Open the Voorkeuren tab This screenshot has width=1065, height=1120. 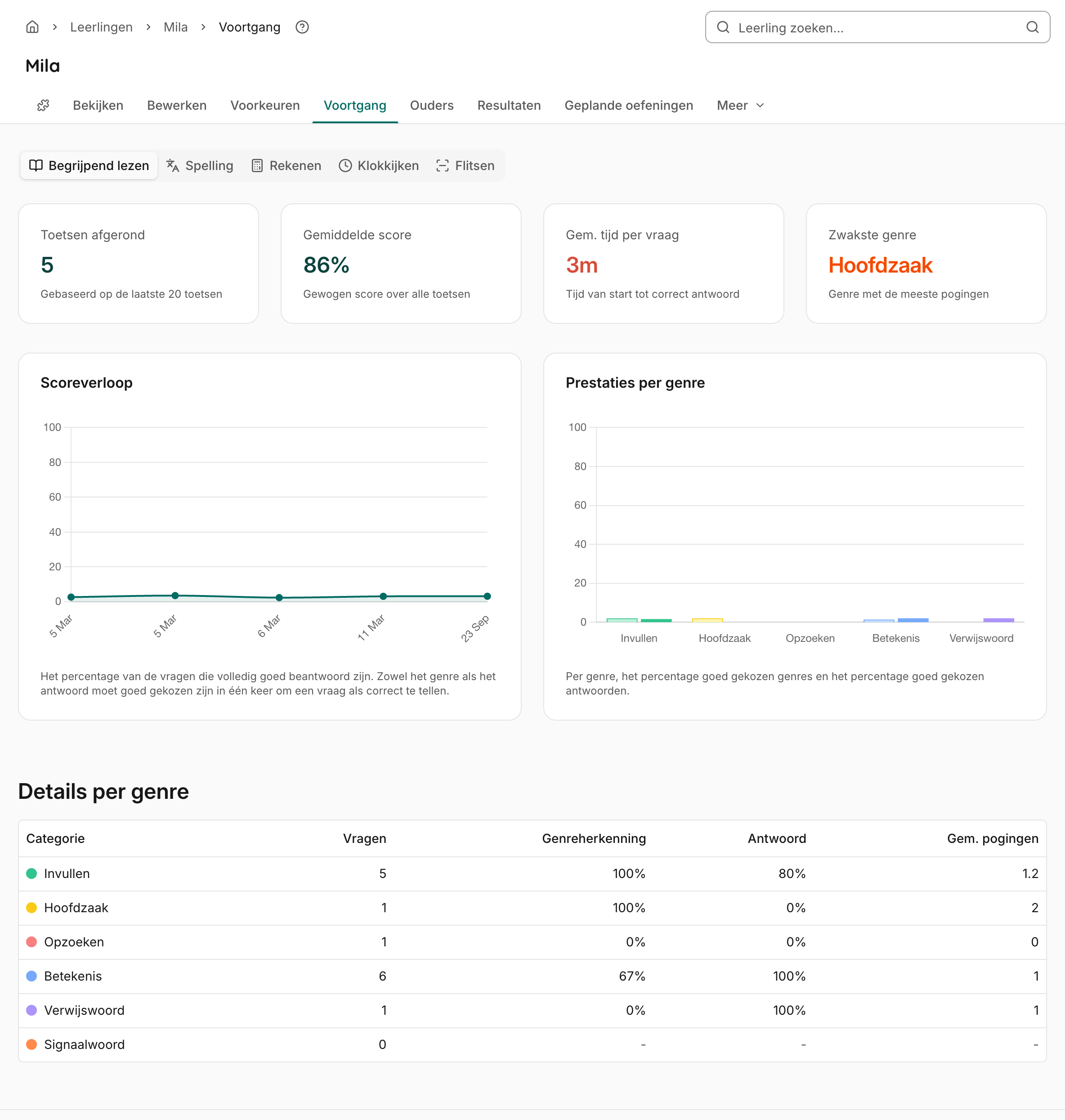(x=265, y=106)
